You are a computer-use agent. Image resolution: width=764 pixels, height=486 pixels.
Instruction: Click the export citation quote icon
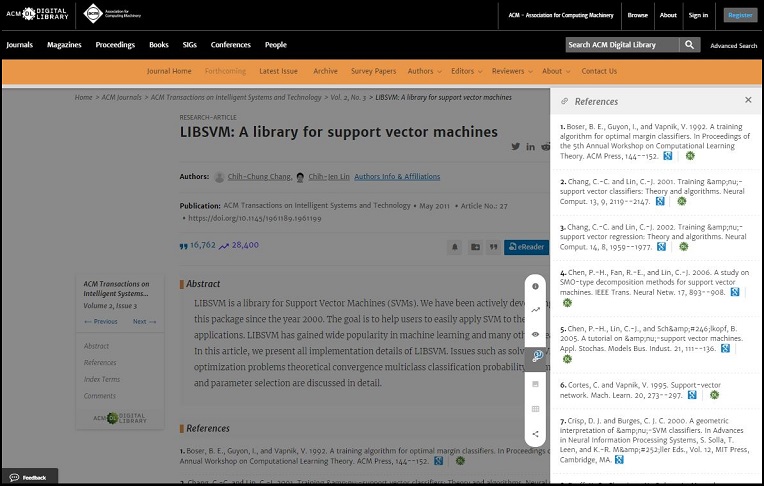(494, 247)
